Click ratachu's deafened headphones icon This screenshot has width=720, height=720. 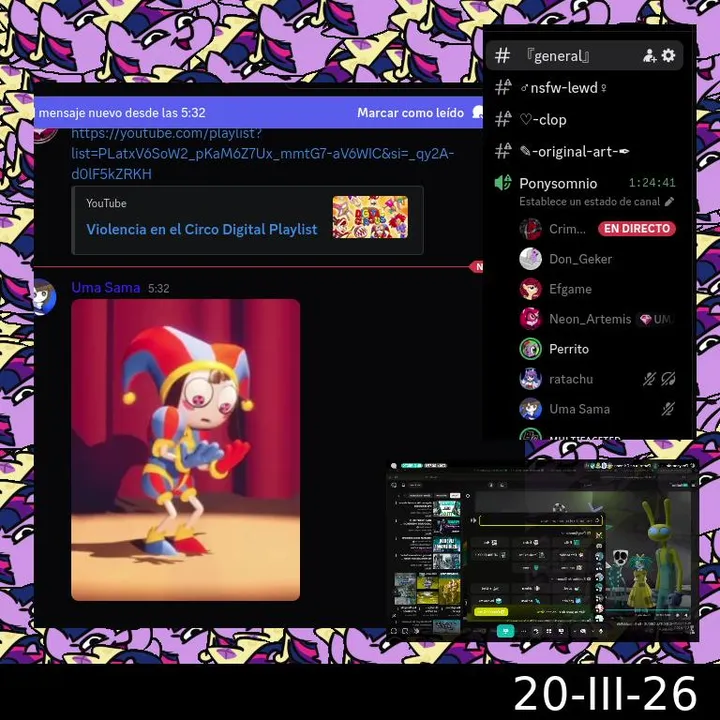(668, 379)
